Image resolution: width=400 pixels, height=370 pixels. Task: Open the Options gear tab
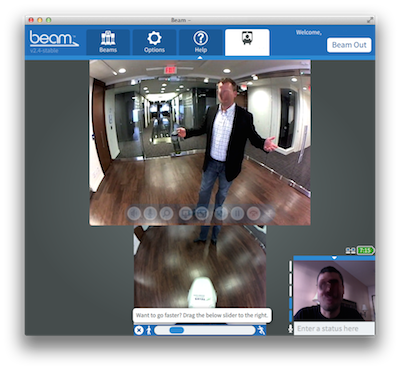point(154,42)
